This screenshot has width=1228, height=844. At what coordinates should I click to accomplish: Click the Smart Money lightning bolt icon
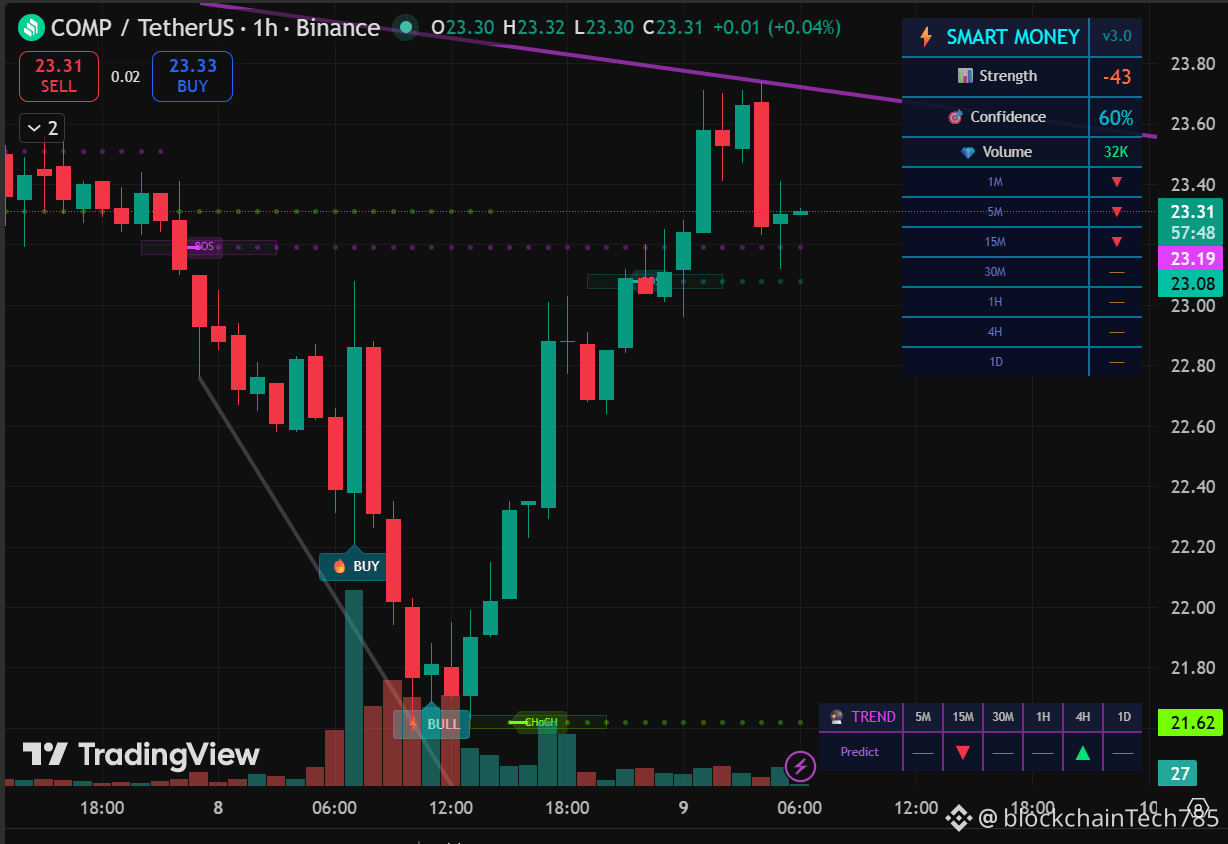point(926,37)
